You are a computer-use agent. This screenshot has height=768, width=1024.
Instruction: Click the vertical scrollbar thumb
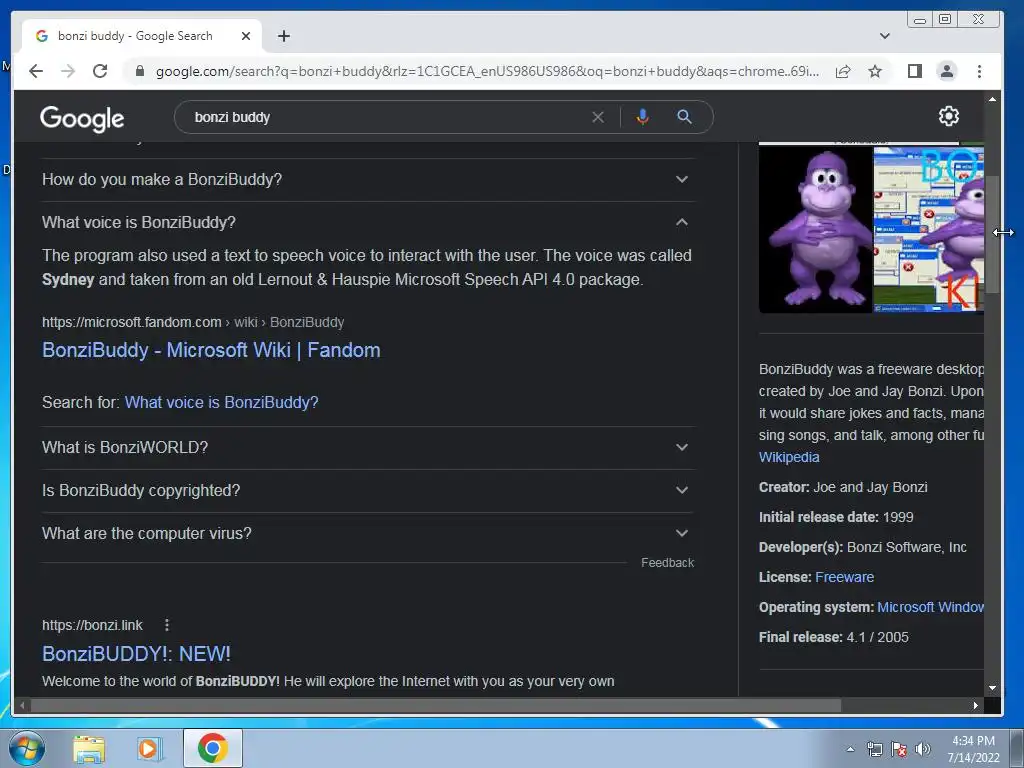click(x=993, y=234)
